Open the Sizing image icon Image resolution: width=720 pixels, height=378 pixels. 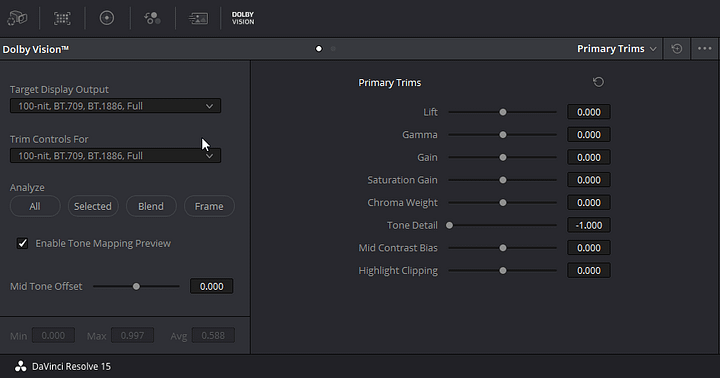point(198,18)
